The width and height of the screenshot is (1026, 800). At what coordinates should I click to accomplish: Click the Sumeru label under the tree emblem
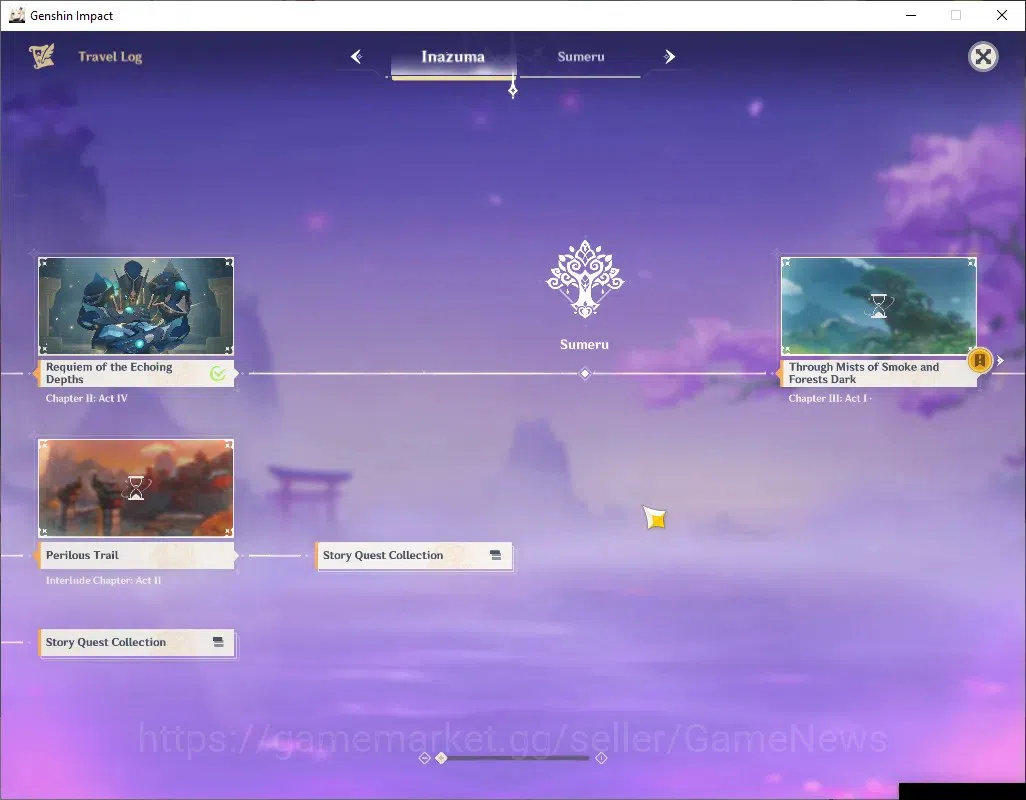click(584, 345)
